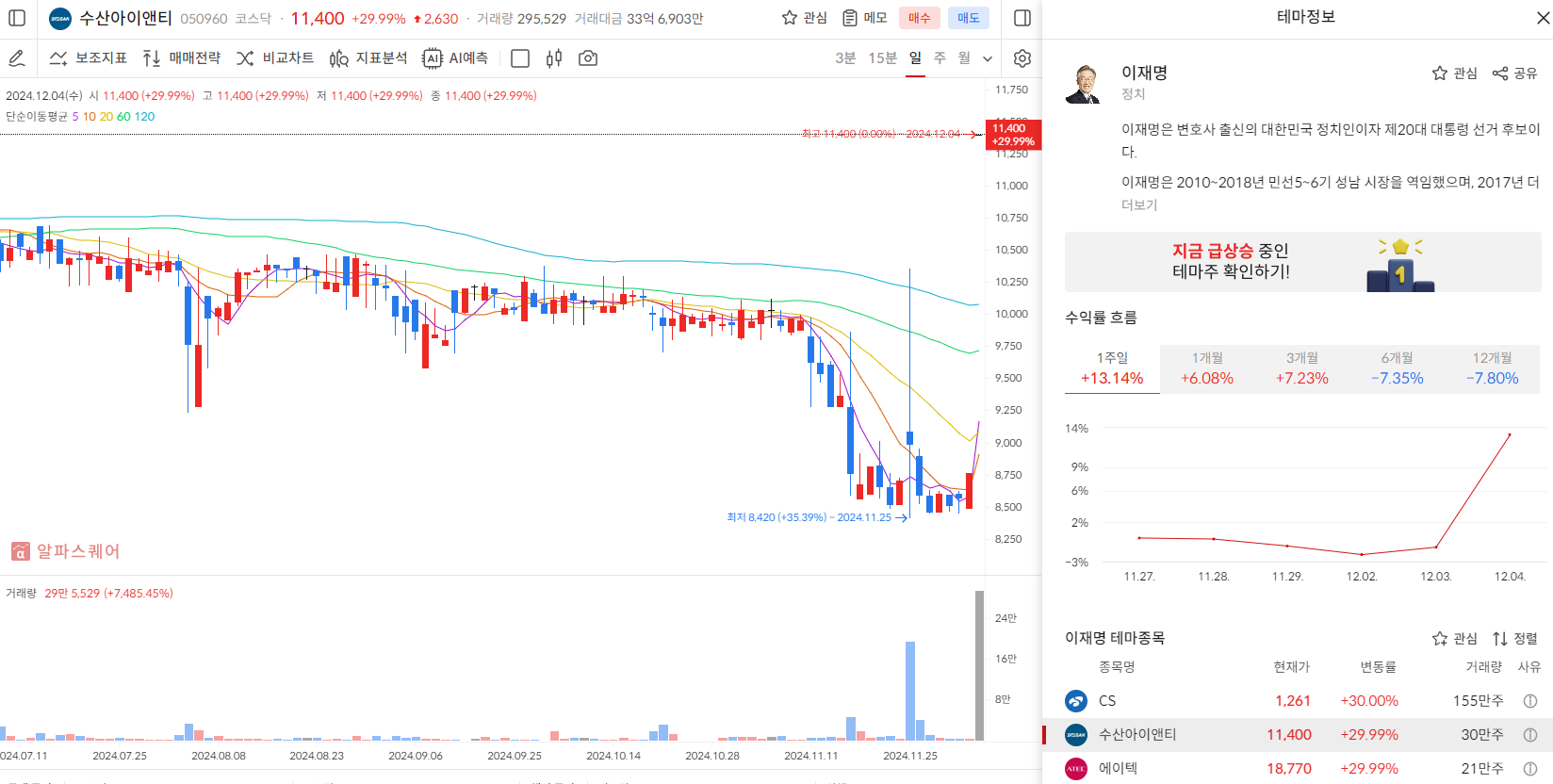Show reason info icon for 에이텍

click(1530, 769)
